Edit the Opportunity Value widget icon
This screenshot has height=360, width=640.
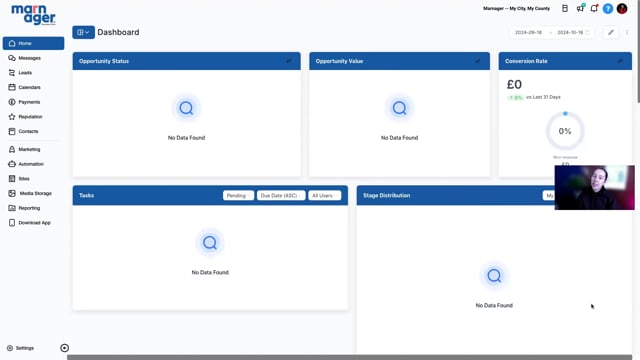click(478, 61)
